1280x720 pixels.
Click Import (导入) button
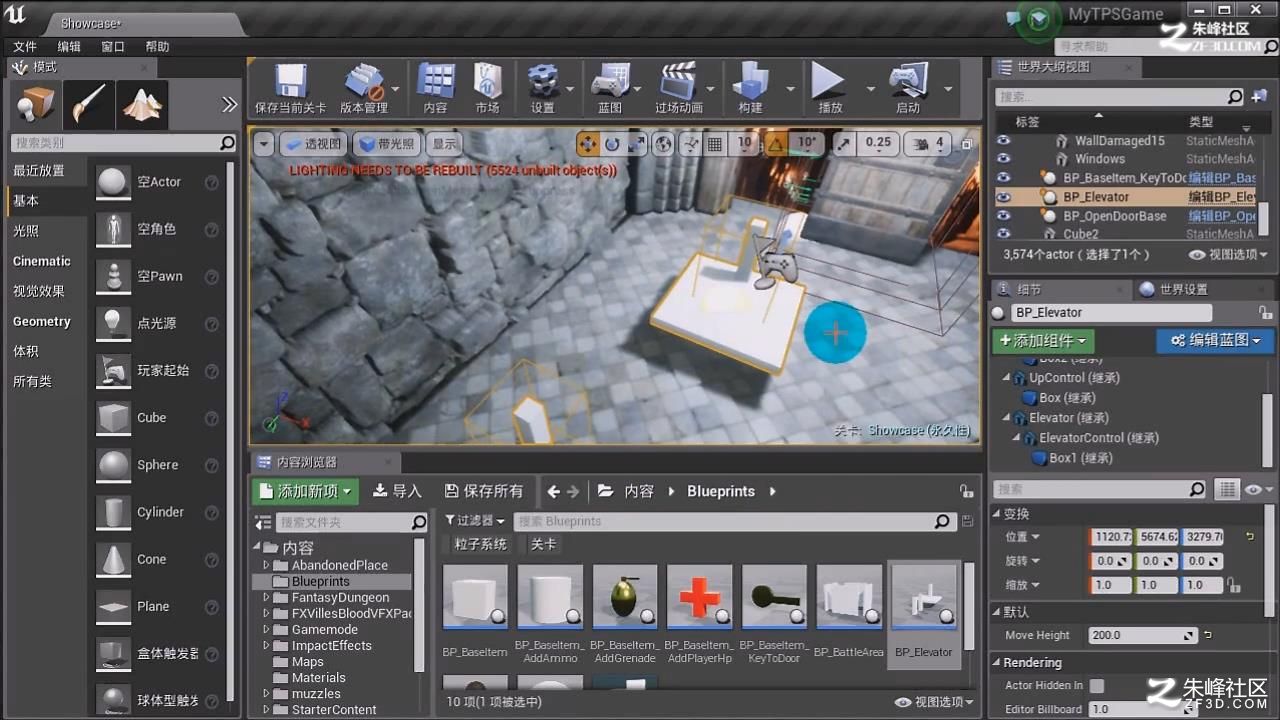click(397, 491)
